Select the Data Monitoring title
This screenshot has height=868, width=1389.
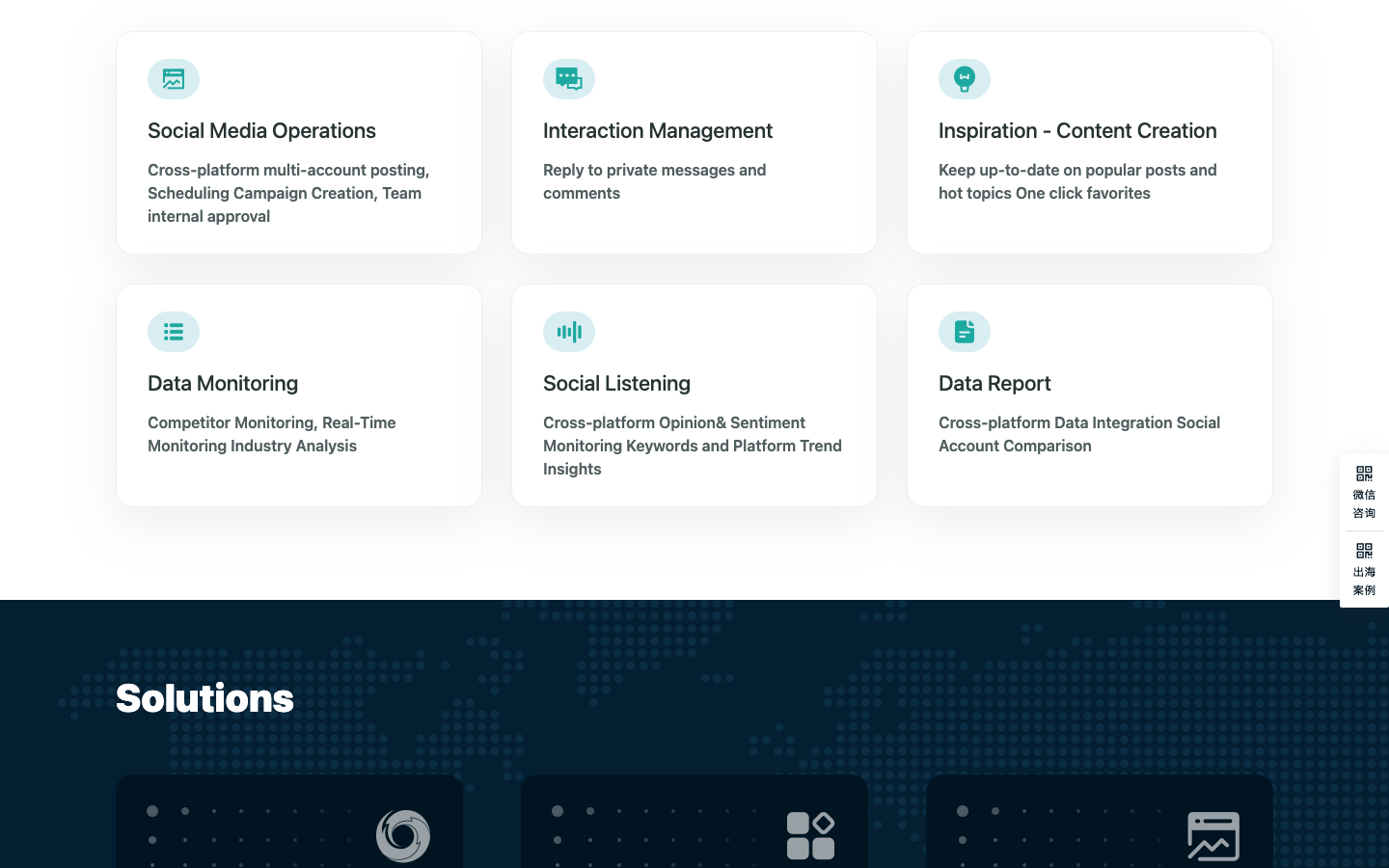pyautogui.click(x=223, y=383)
